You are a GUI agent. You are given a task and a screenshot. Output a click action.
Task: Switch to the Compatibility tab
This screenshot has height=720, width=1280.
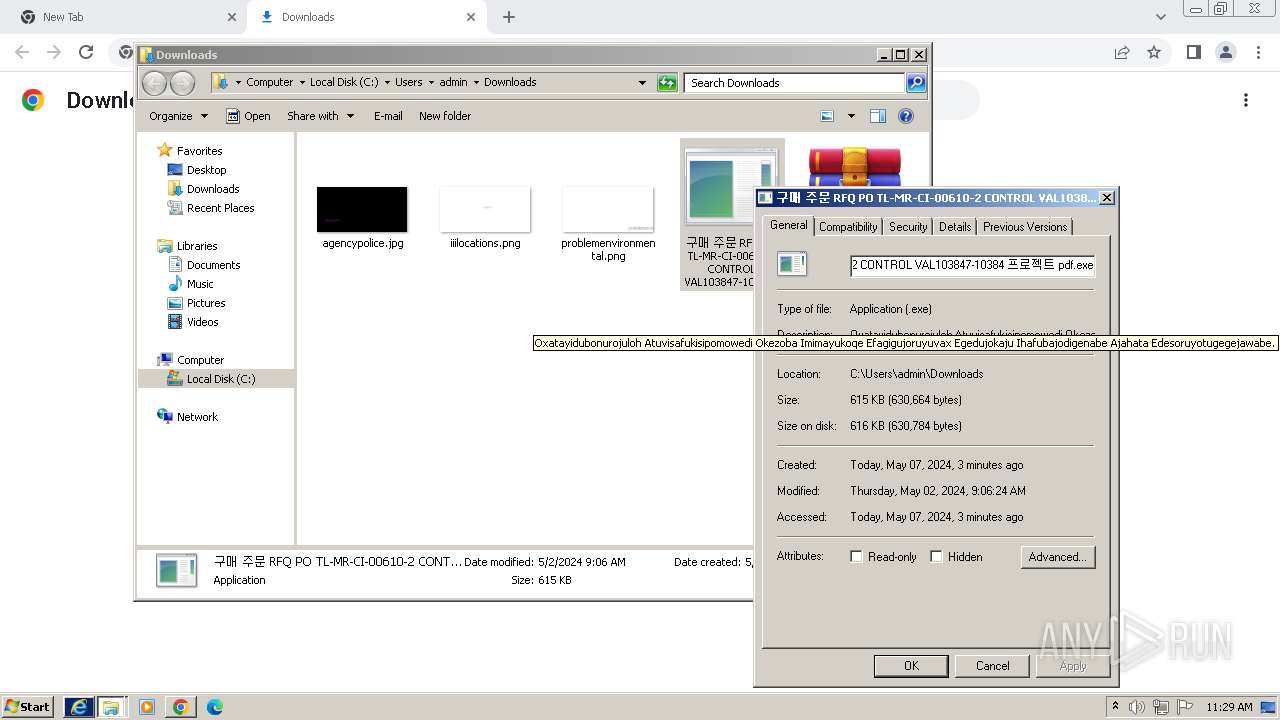(848, 227)
